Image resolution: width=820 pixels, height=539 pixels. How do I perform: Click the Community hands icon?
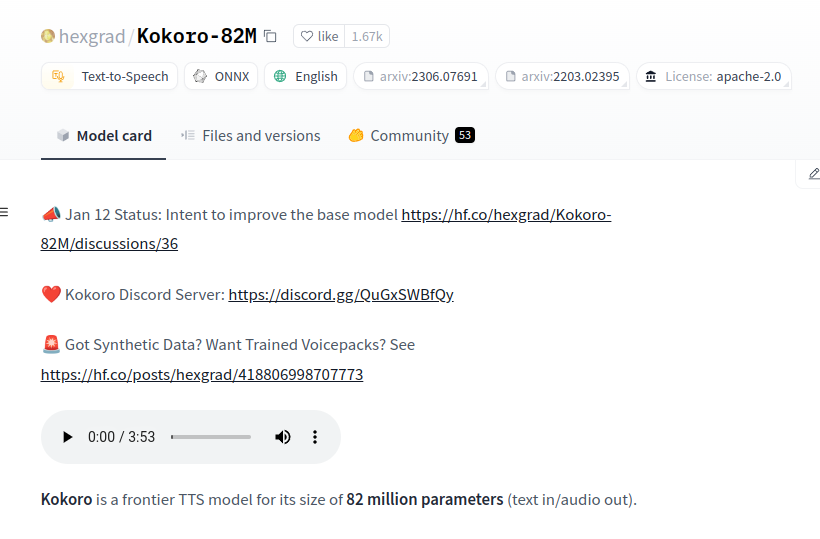coord(356,135)
